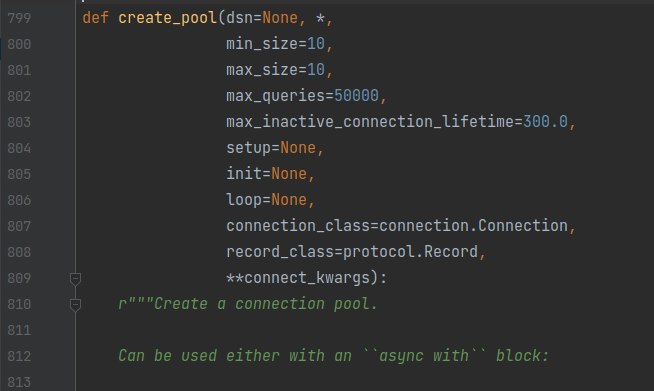Click the def keyword on line 799

coord(96,18)
